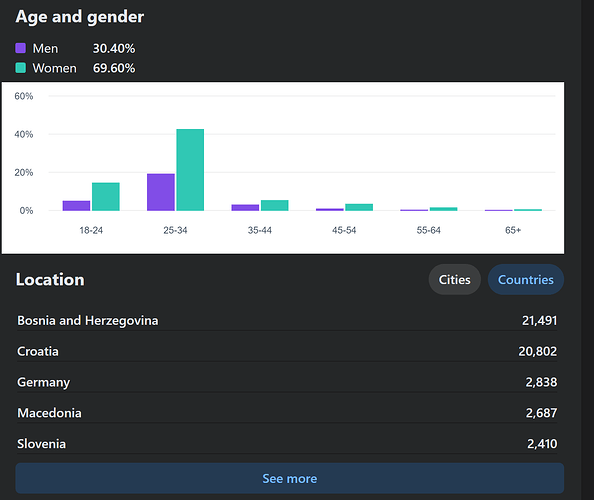Click the women bar for ages 25-34
Image resolution: width=594 pixels, height=500 pixels.
tap(190, 170)
